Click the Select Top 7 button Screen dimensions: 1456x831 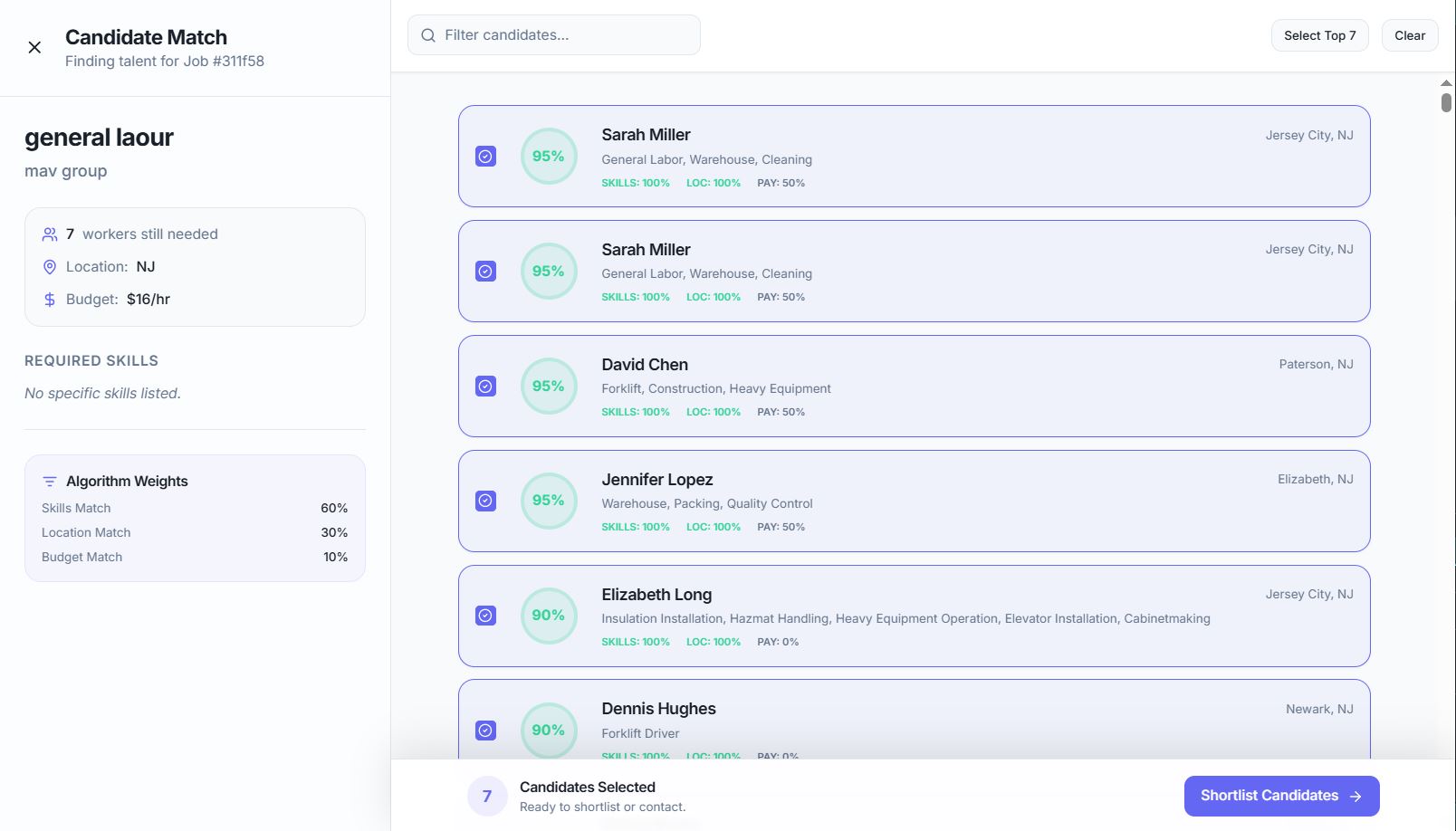(x=1319, y=35)
